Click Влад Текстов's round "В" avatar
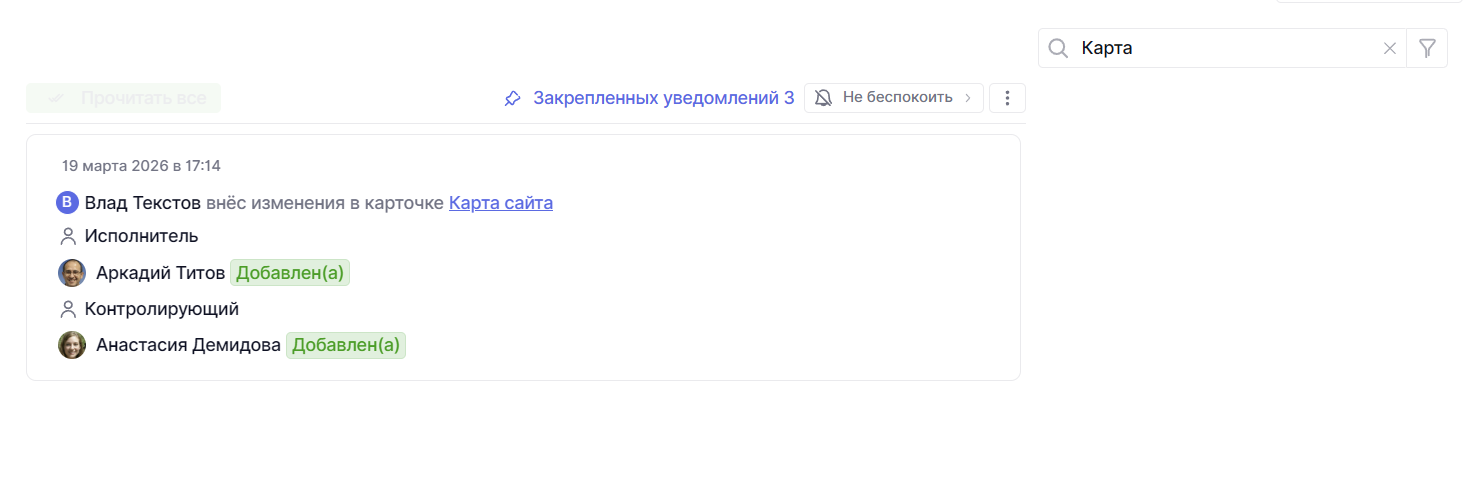The image size is (1466, 498). tap(67, 203)
